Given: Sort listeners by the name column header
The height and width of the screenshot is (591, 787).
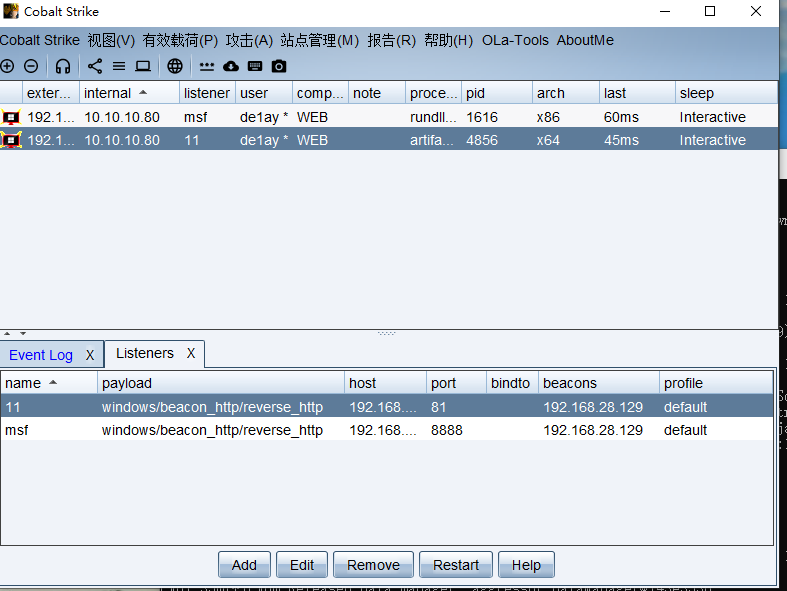Looking at the screenshot, I should pos(30,383).
